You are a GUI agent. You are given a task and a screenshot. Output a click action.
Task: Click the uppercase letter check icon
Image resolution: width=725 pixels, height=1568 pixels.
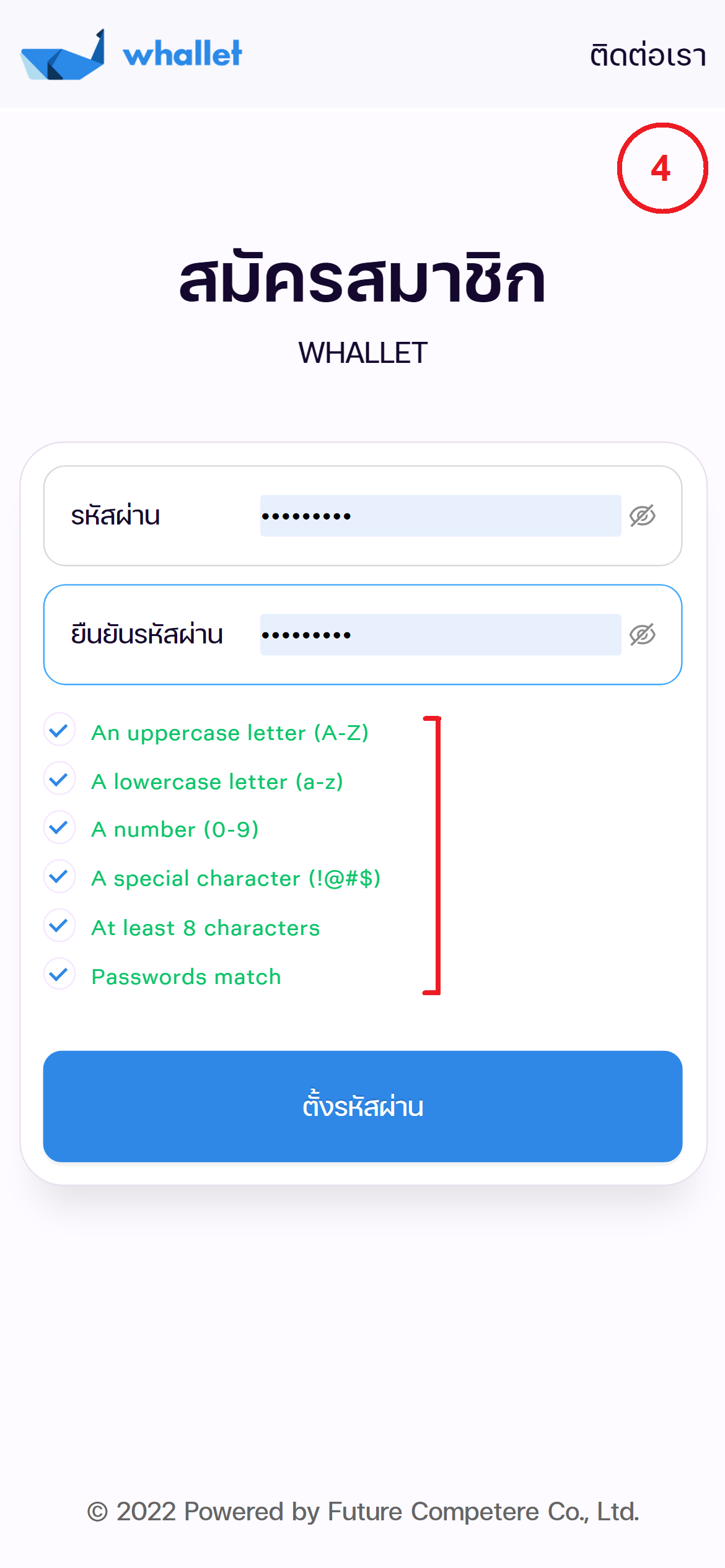(59, 731)
